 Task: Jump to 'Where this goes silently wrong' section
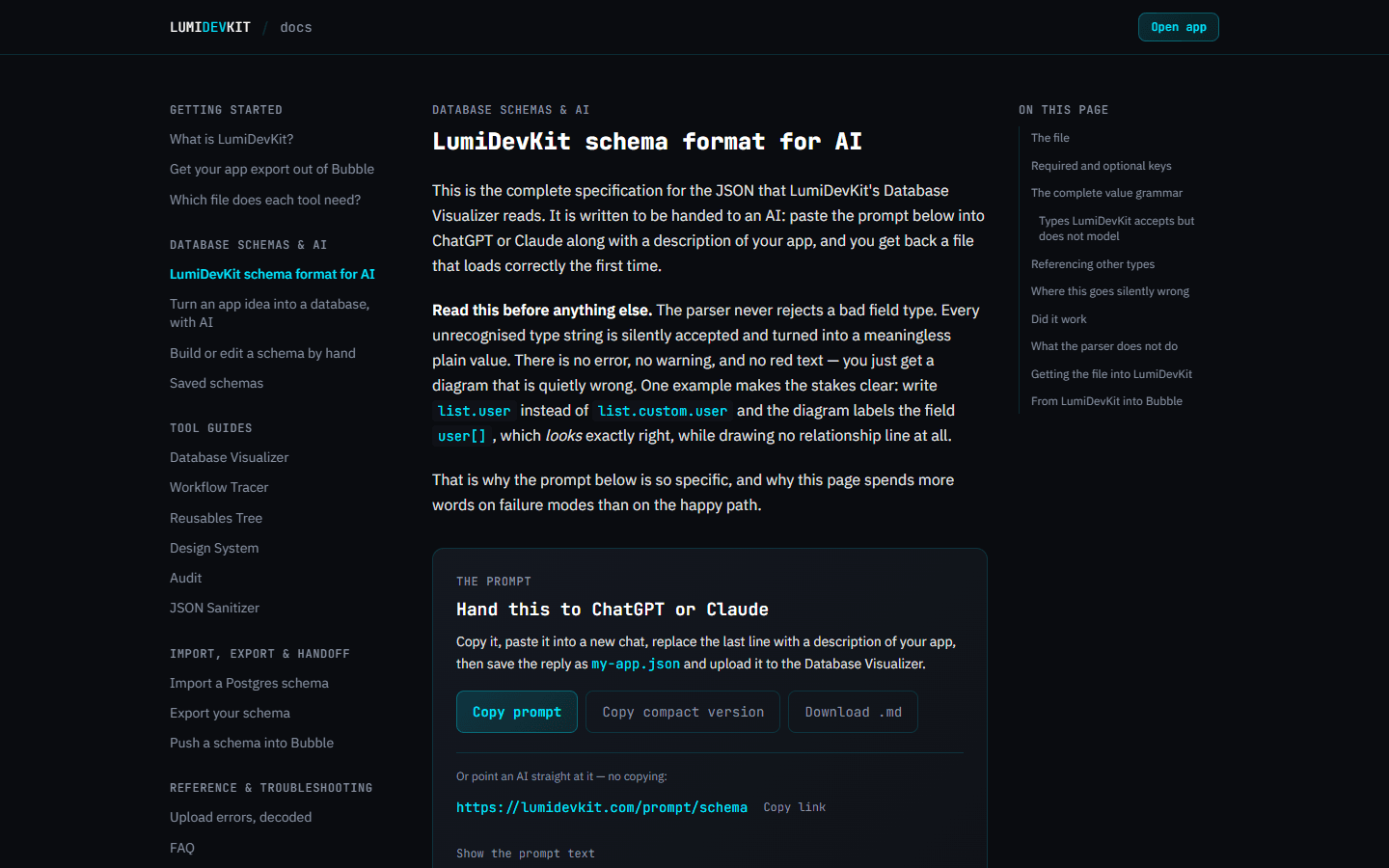[1110, 291]
